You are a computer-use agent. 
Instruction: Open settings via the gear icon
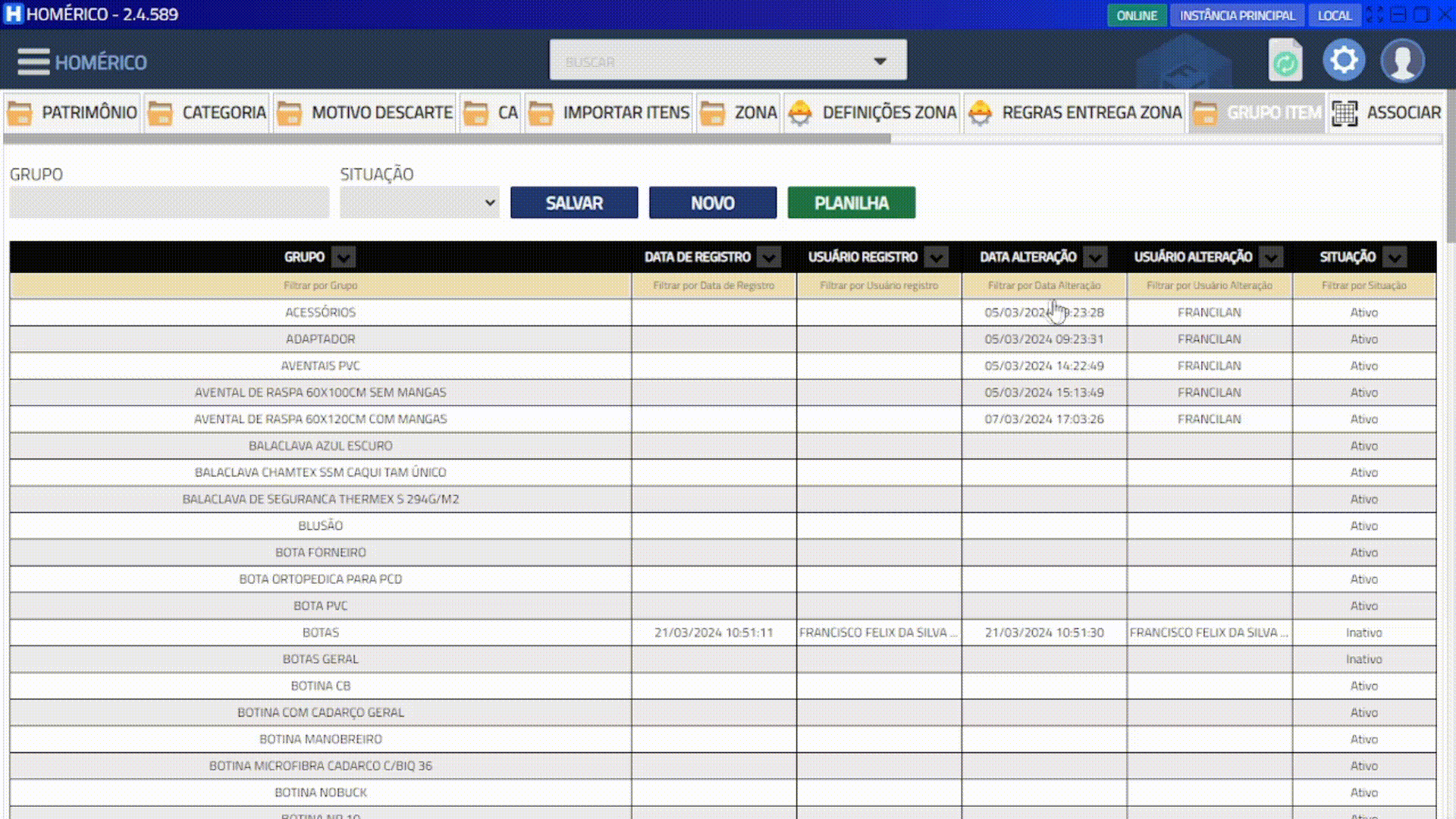(1344, 60)
